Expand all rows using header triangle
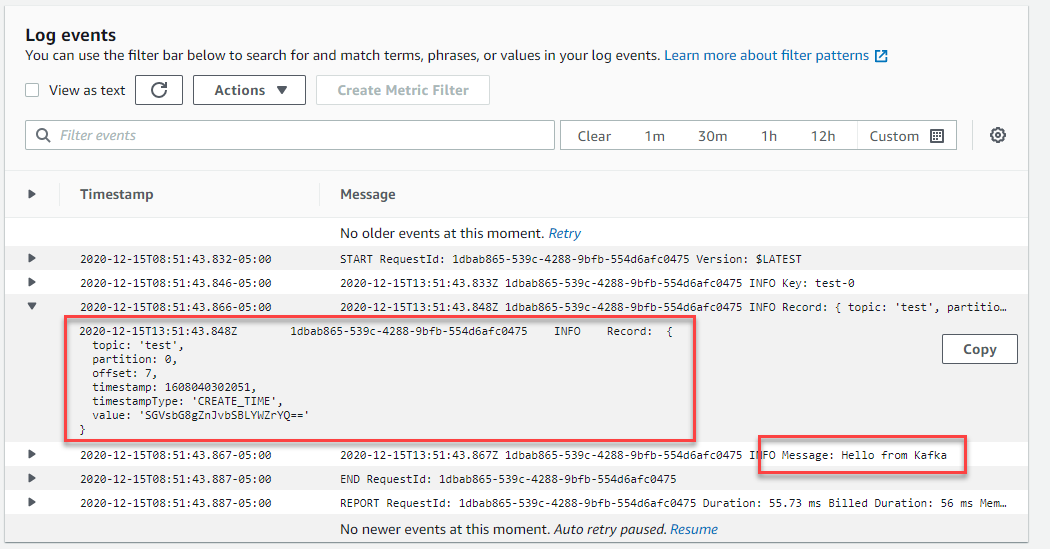 [x=31, y=194]
